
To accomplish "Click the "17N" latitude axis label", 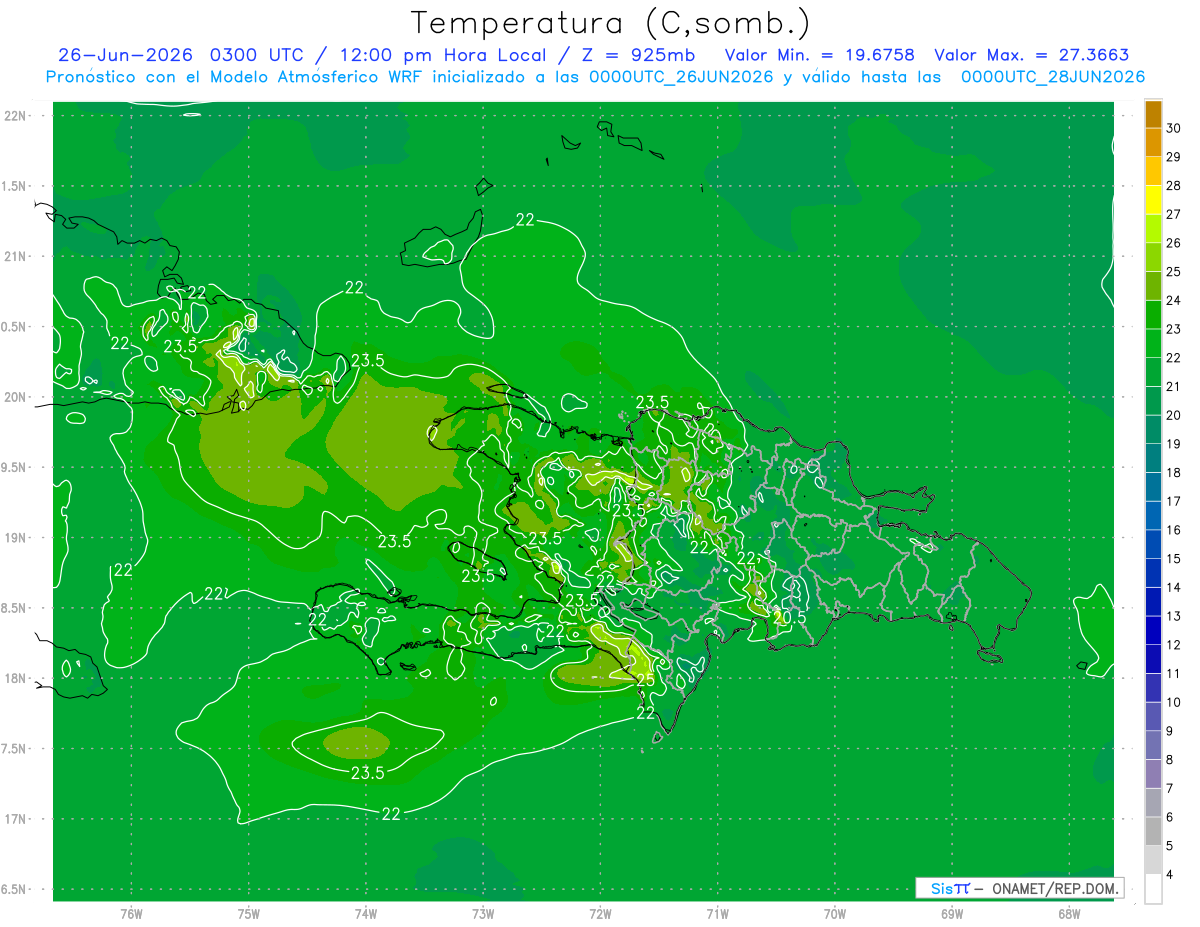I will pos(16,819).
